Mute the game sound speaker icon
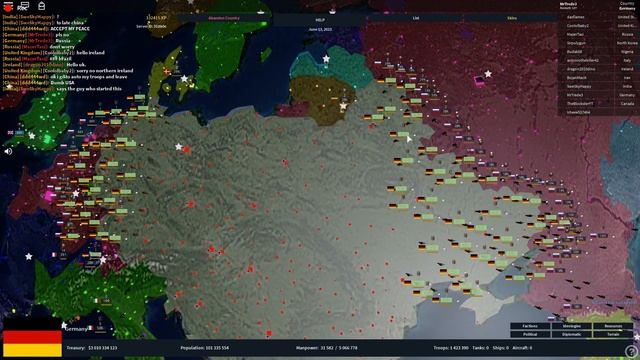Image resolution: width=640 pixels, height=360 pixels. [x=8, y=151]
